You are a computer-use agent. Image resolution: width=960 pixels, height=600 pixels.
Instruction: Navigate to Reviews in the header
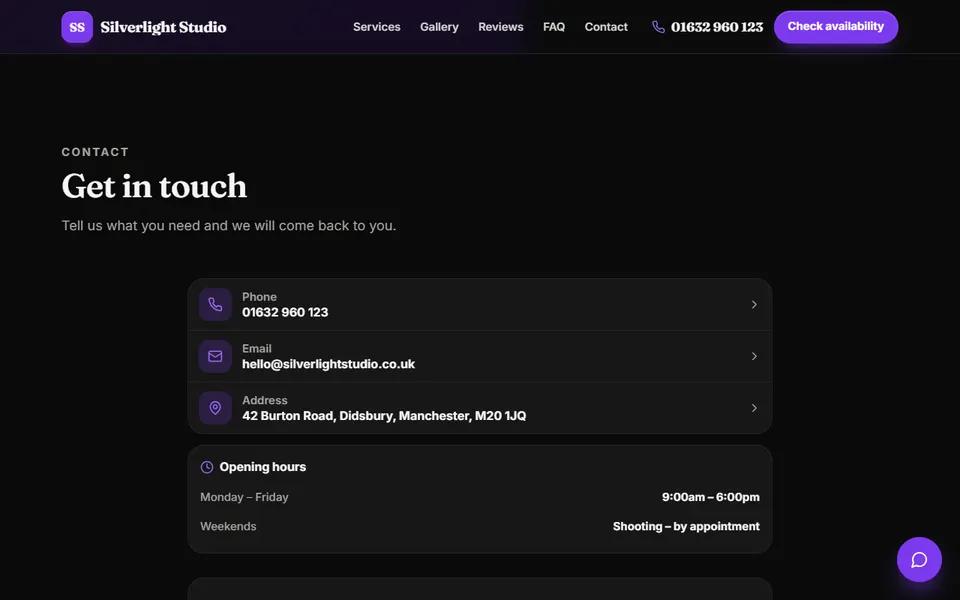pos(501,27)
